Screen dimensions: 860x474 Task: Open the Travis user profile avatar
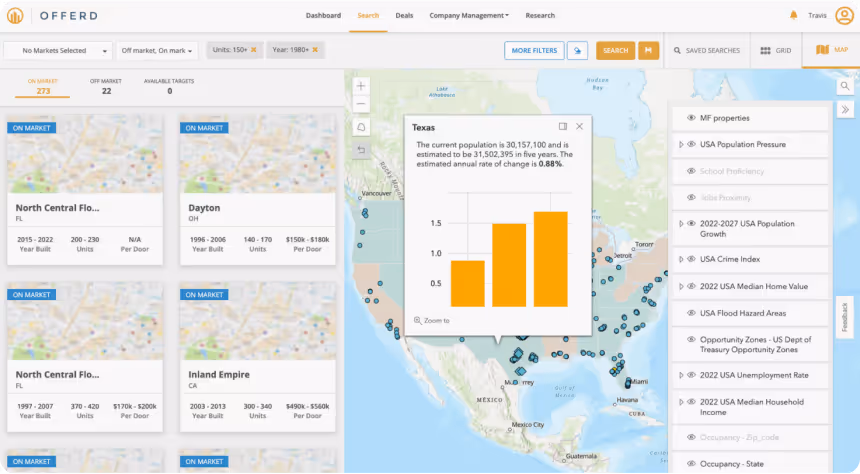tap(844, 15)
